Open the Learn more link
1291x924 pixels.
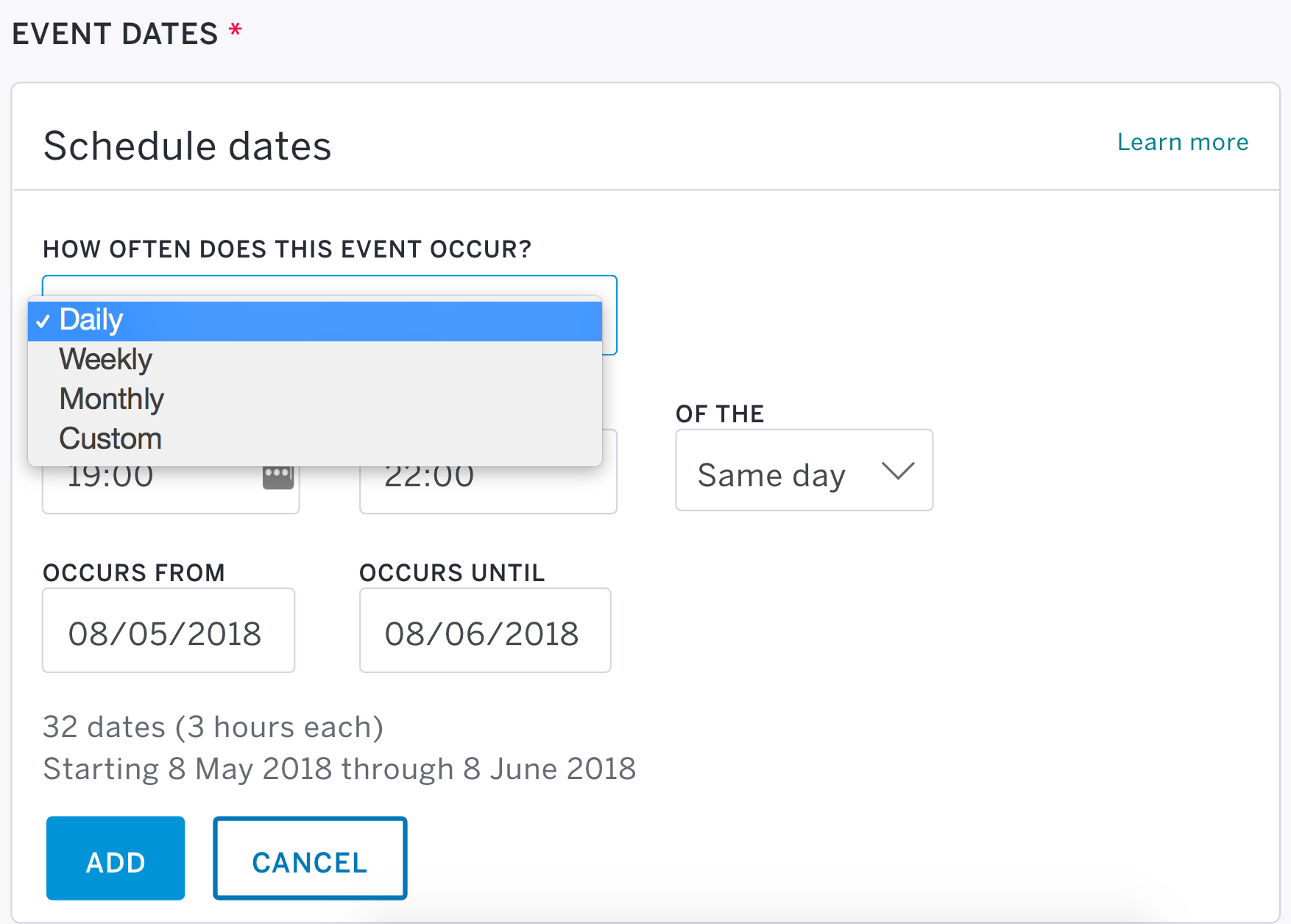(x=1183, y=142)
